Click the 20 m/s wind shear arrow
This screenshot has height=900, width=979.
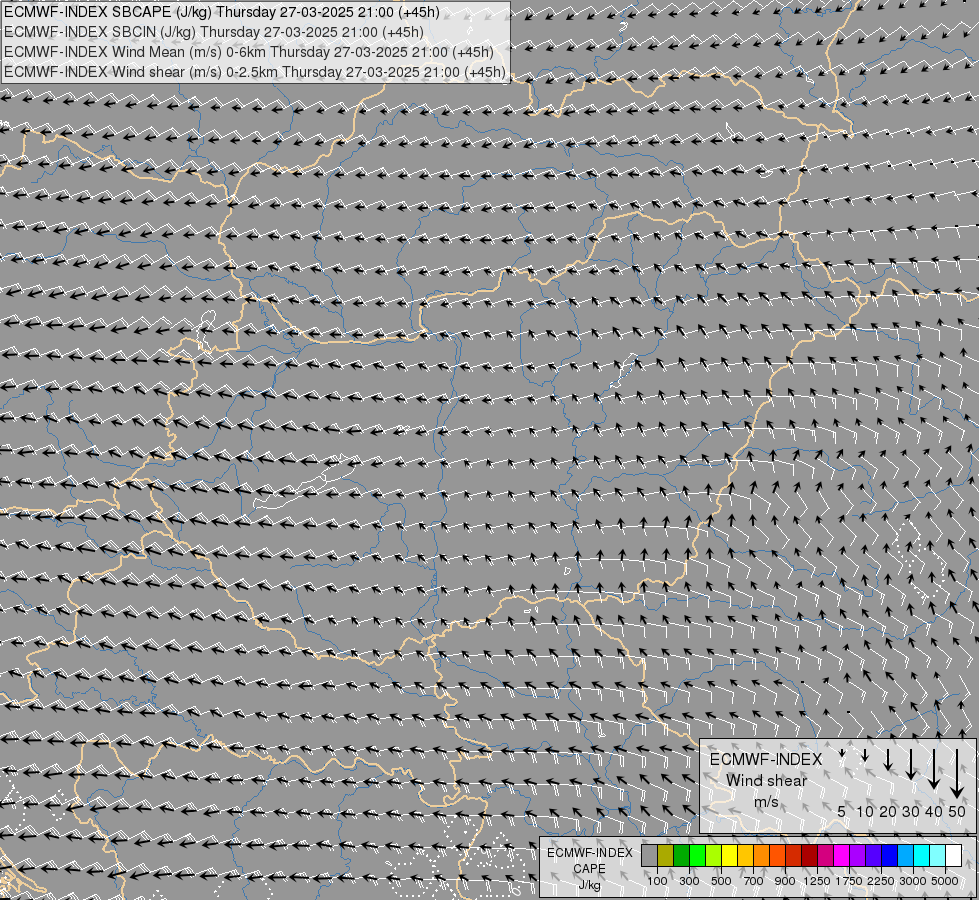coord(888,759)
